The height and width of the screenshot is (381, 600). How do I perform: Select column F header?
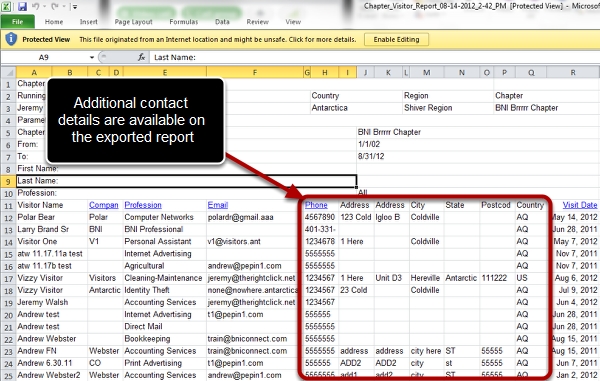[254, 72]
